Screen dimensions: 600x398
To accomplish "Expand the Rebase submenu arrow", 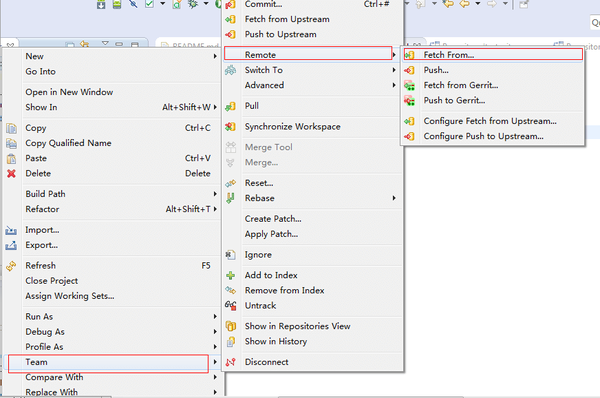I will [394, 198].
